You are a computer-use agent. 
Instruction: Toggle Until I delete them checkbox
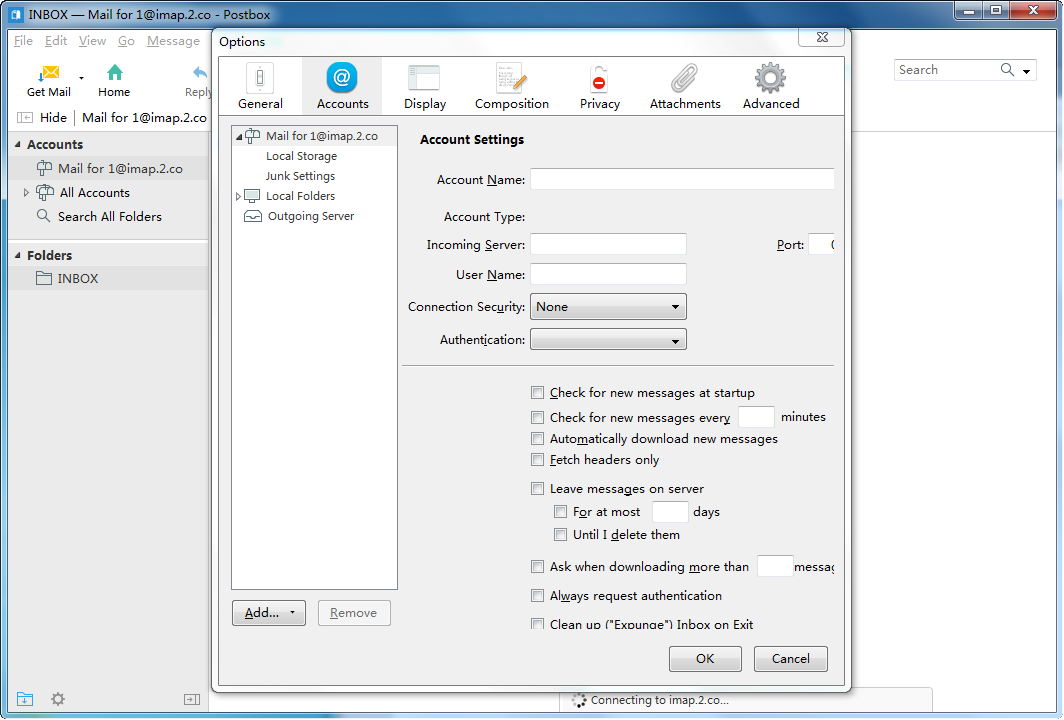pyautogui.click(x=560, y=535)
